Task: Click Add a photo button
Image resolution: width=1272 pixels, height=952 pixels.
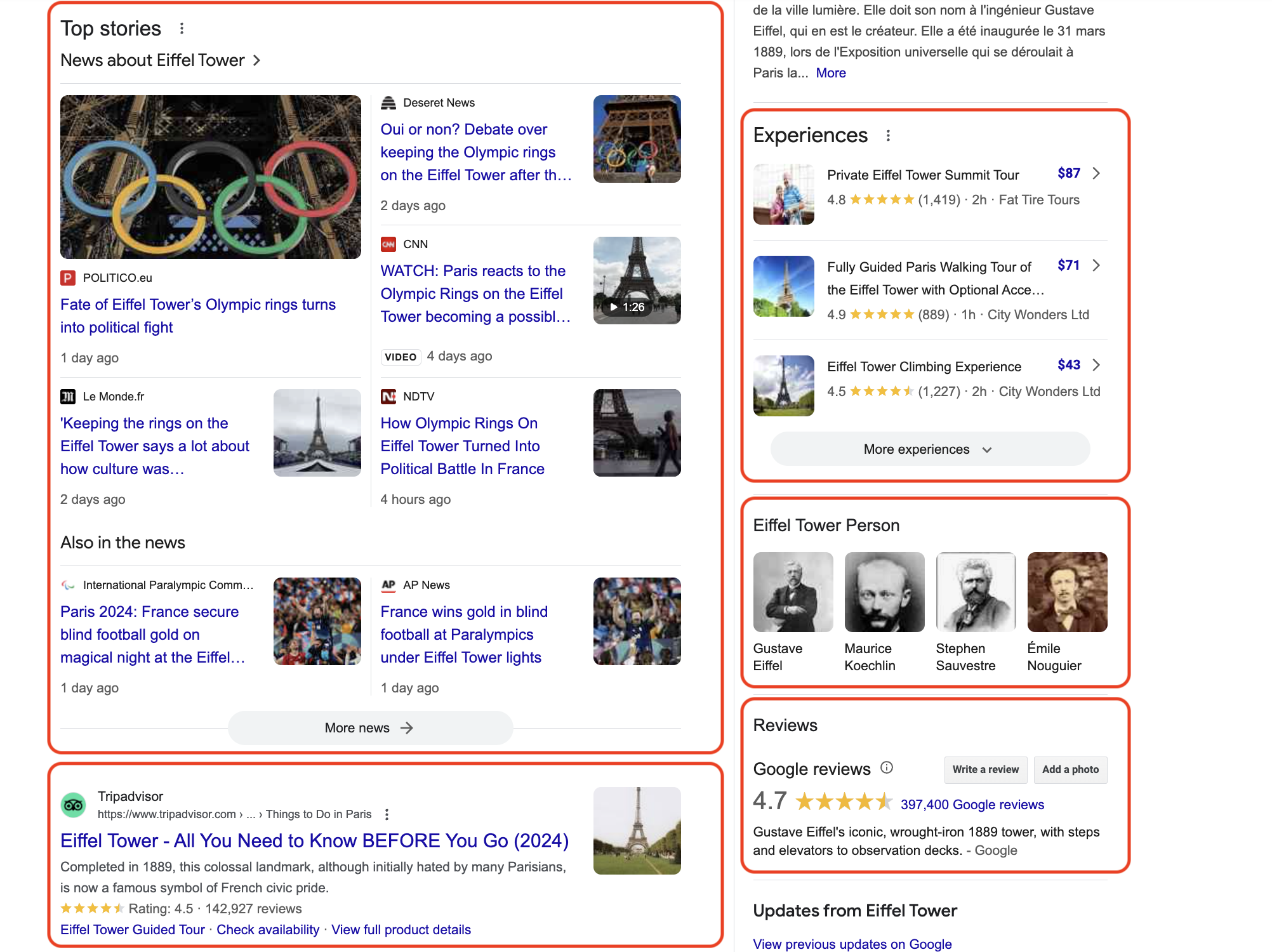Action: [x=1070, y=770]
